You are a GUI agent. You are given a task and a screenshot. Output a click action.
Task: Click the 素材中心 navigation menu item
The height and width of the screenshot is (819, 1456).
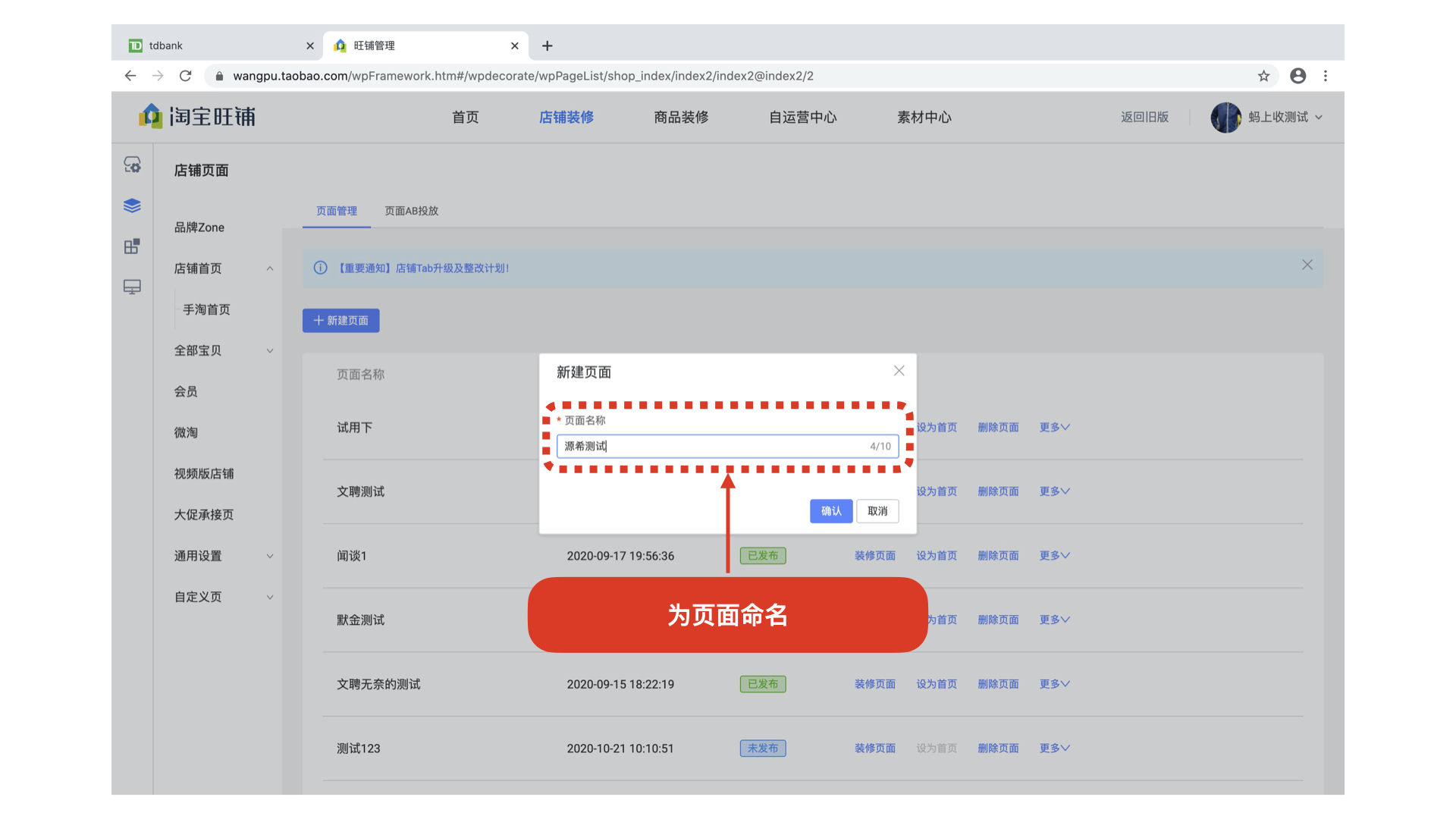pos(922,117)
